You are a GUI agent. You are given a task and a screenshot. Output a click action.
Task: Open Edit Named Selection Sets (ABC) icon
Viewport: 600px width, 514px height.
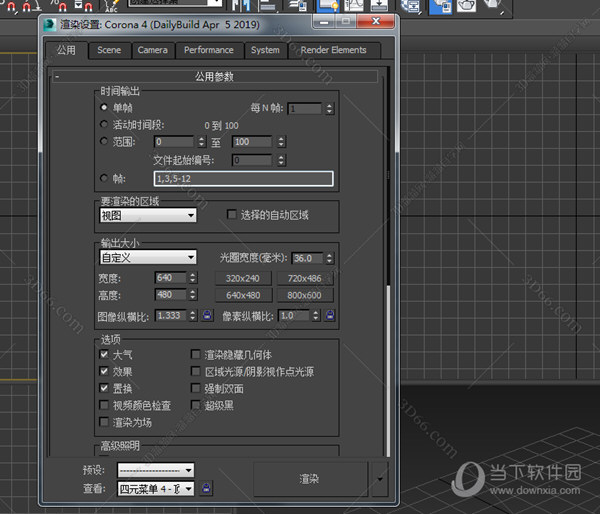click(111, 6)
